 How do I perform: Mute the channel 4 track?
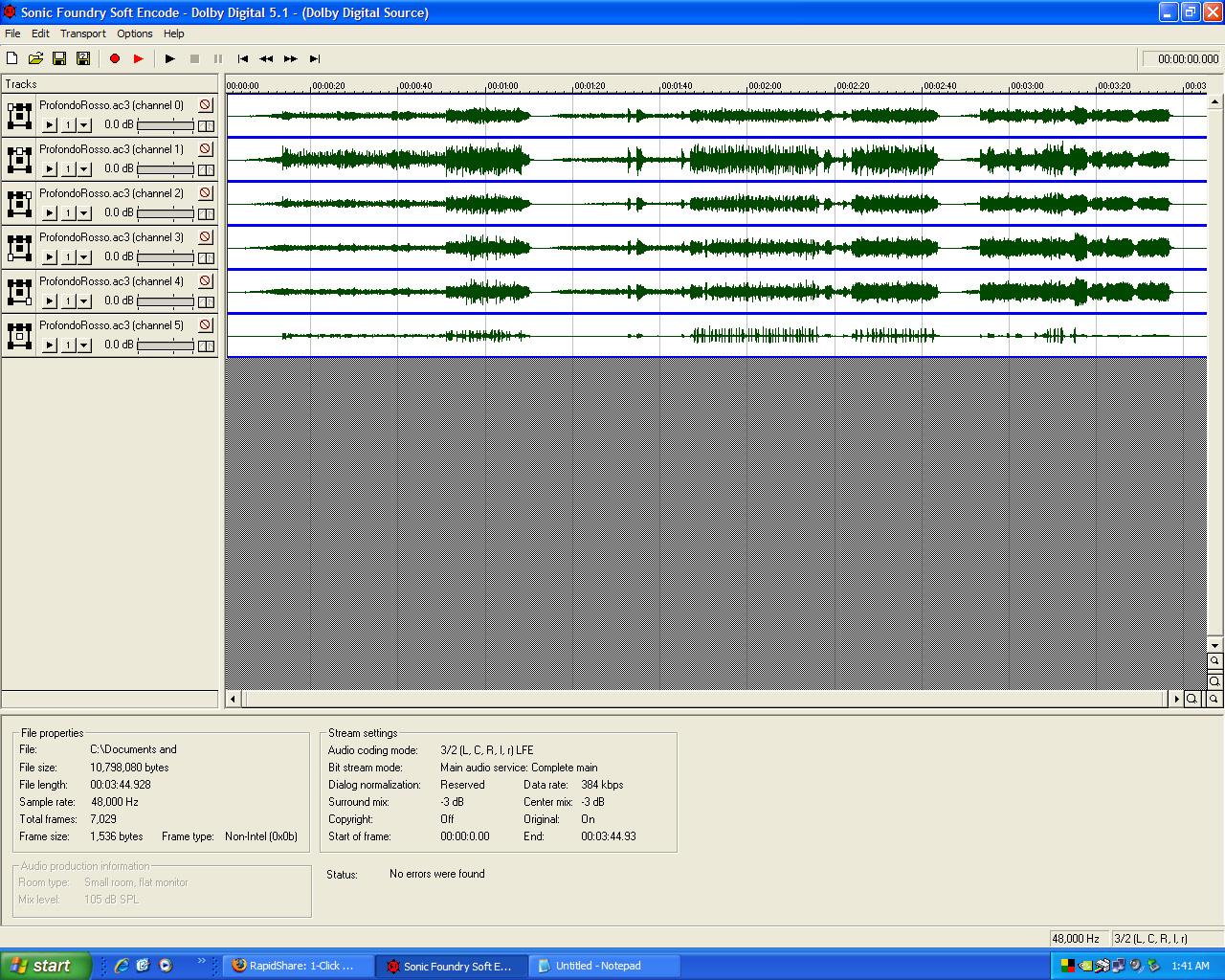[206, 280]
